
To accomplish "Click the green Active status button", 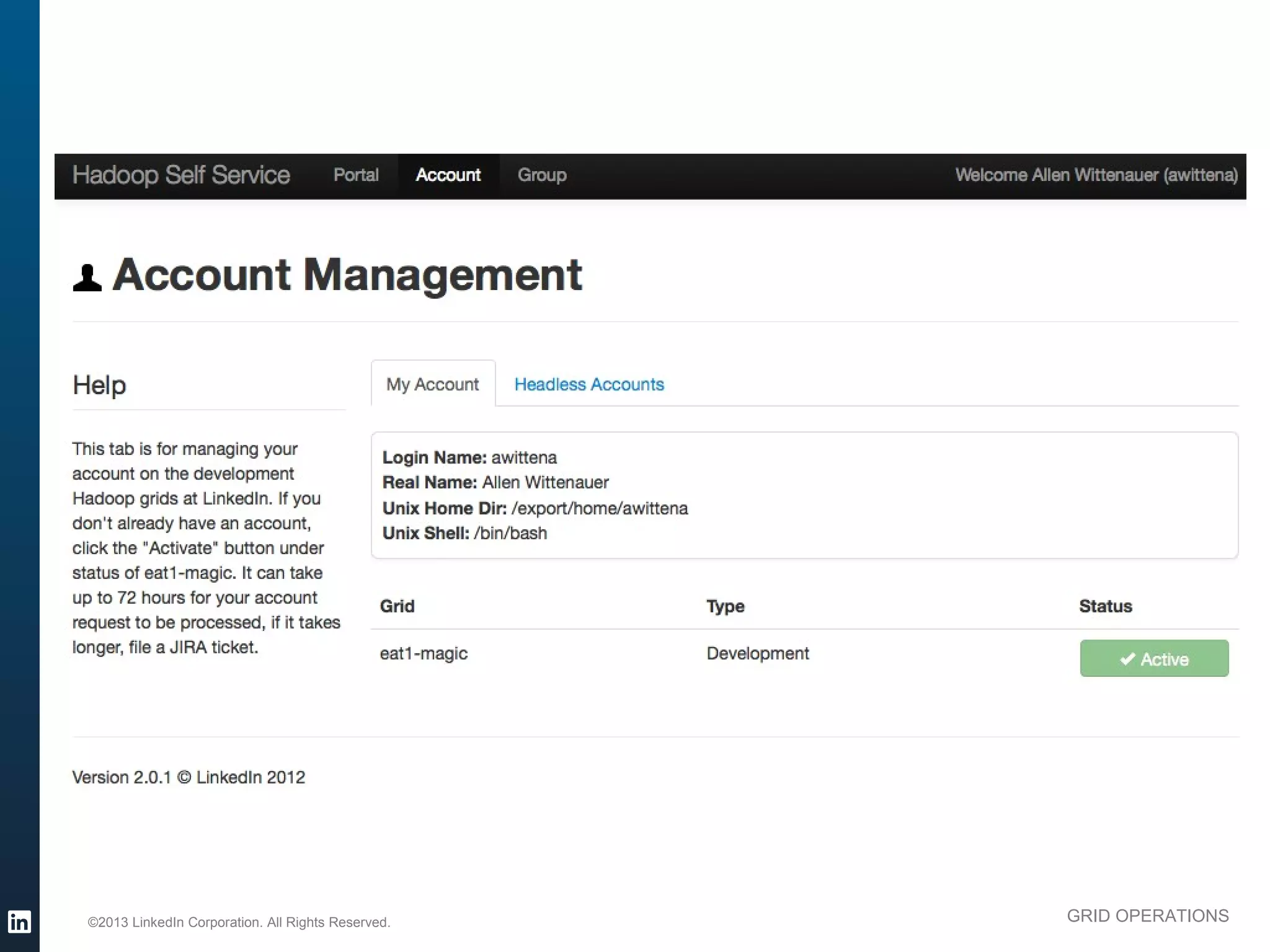I will coord(1154,658).
